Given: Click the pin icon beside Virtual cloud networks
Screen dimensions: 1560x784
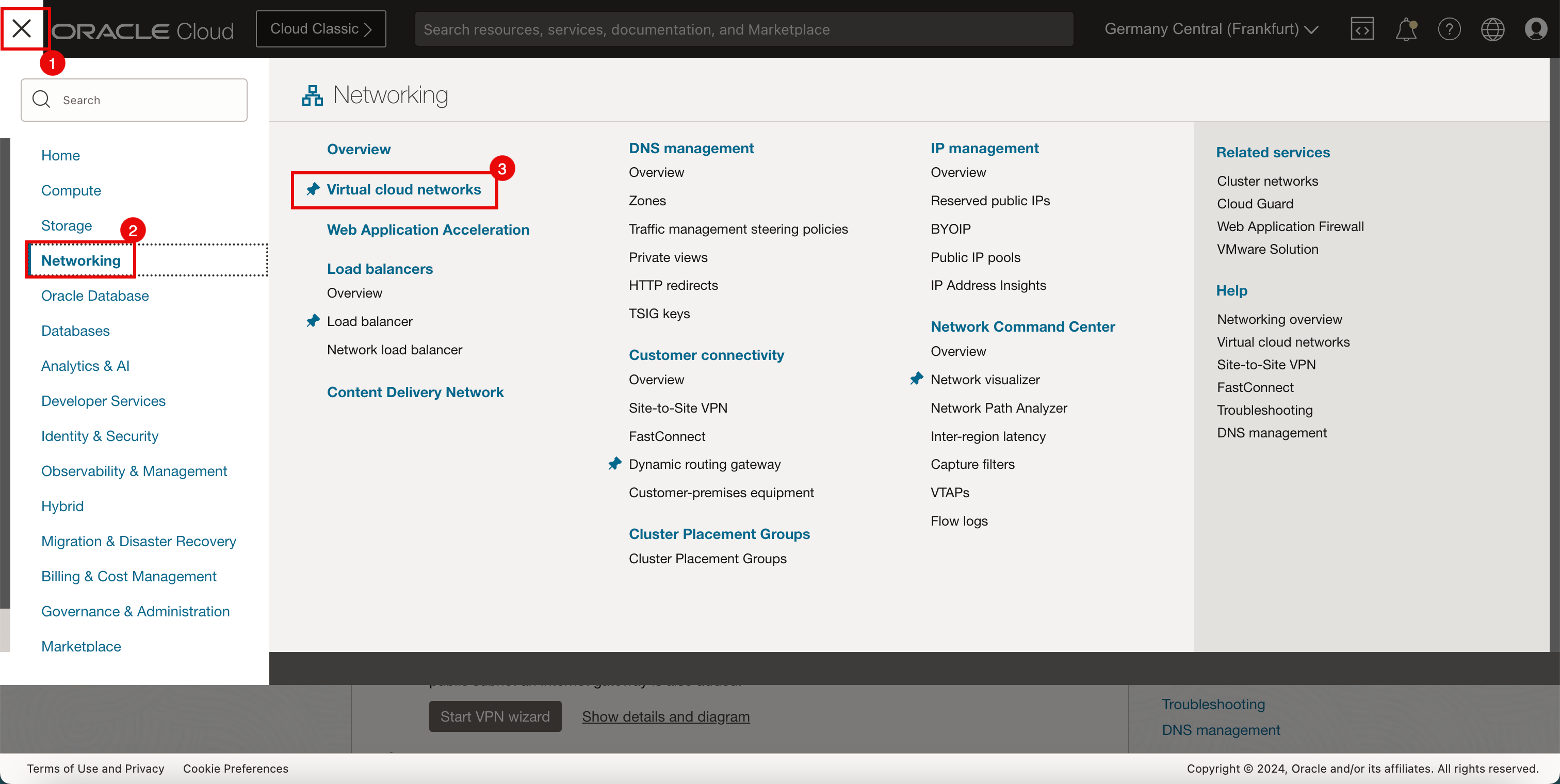Looking at the screenshot, I should coord(313,189).
